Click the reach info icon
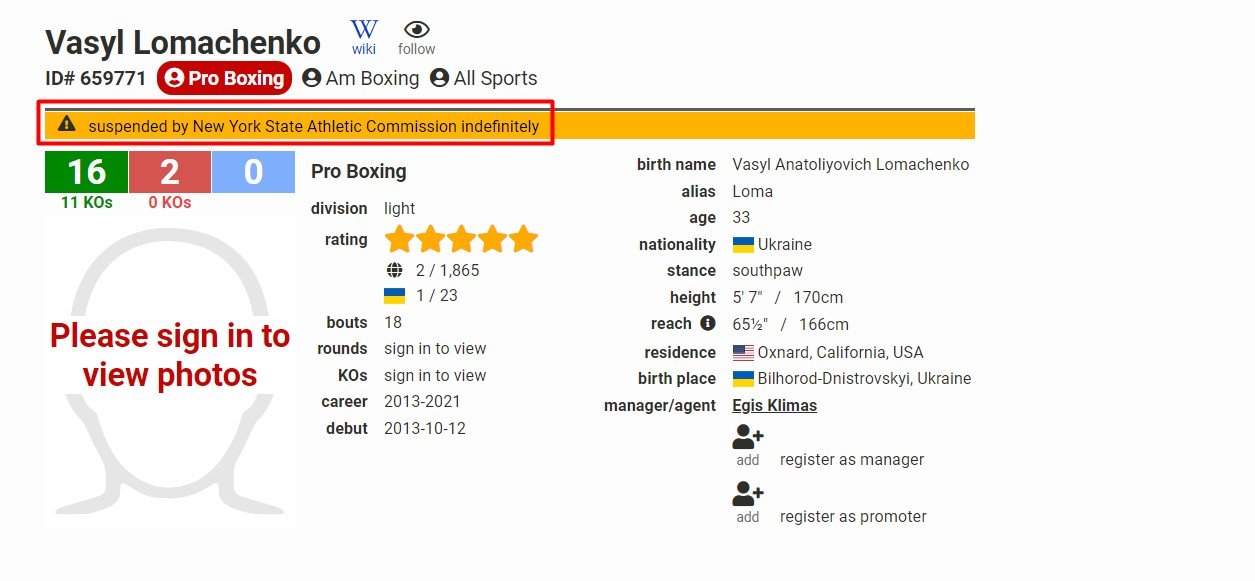Viewport: 1255px width, 581px height. pos(708,323)
